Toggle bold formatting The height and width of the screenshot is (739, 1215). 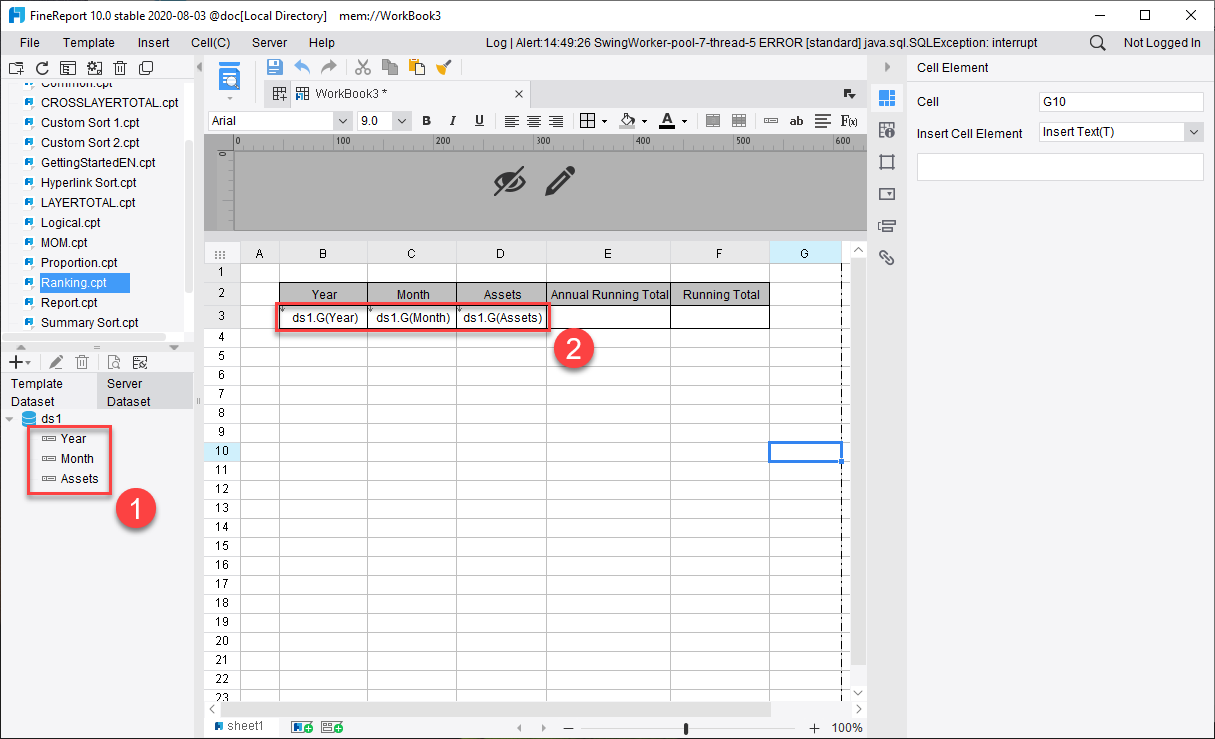(426, 121)
